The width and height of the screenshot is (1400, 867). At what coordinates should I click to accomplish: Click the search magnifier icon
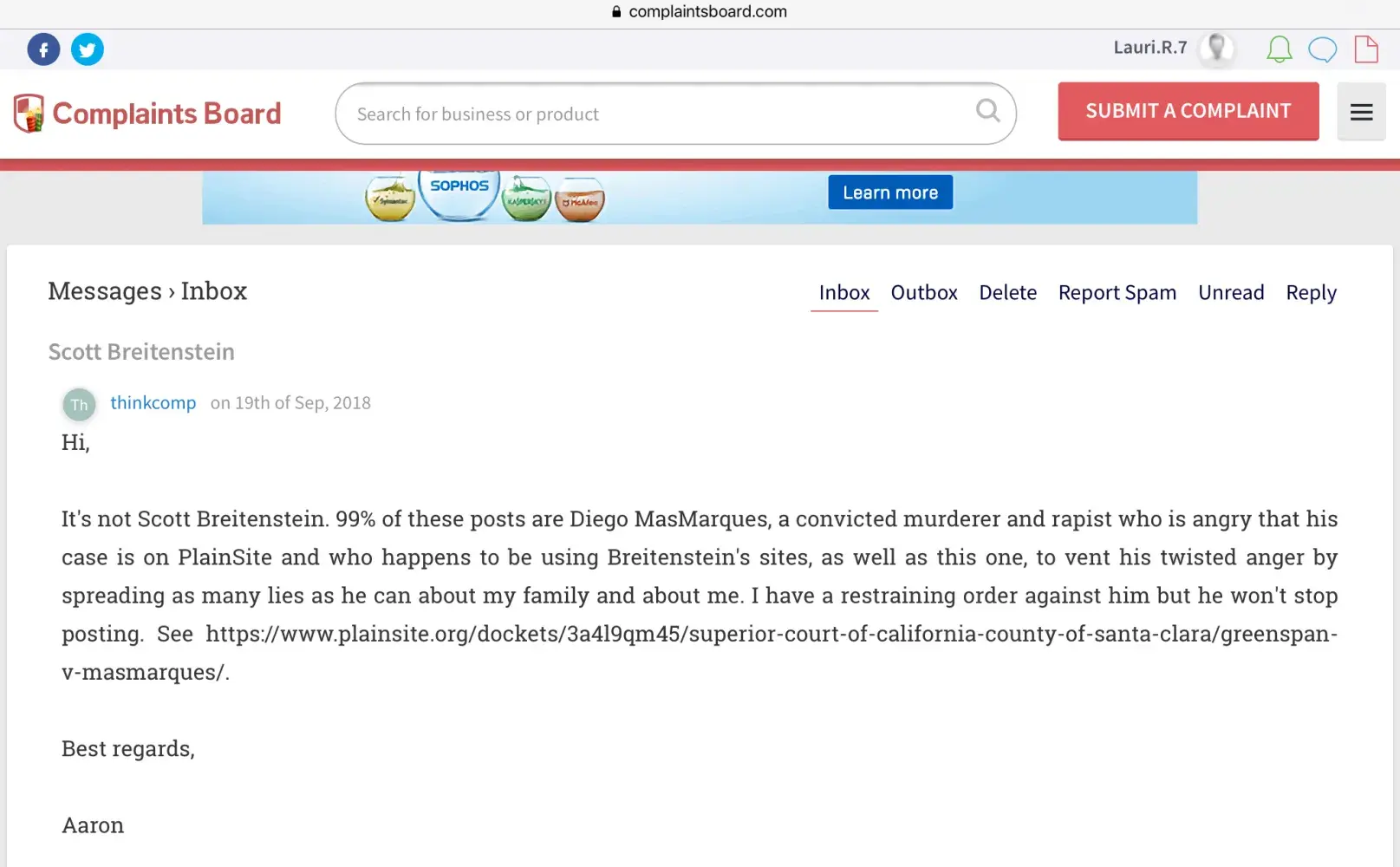click(987, 111)
